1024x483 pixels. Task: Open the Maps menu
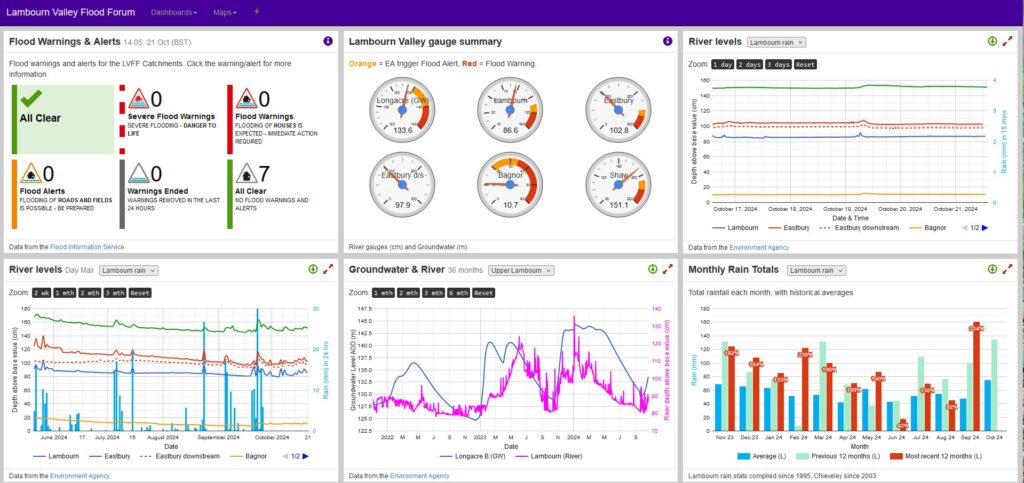point(225,12)
